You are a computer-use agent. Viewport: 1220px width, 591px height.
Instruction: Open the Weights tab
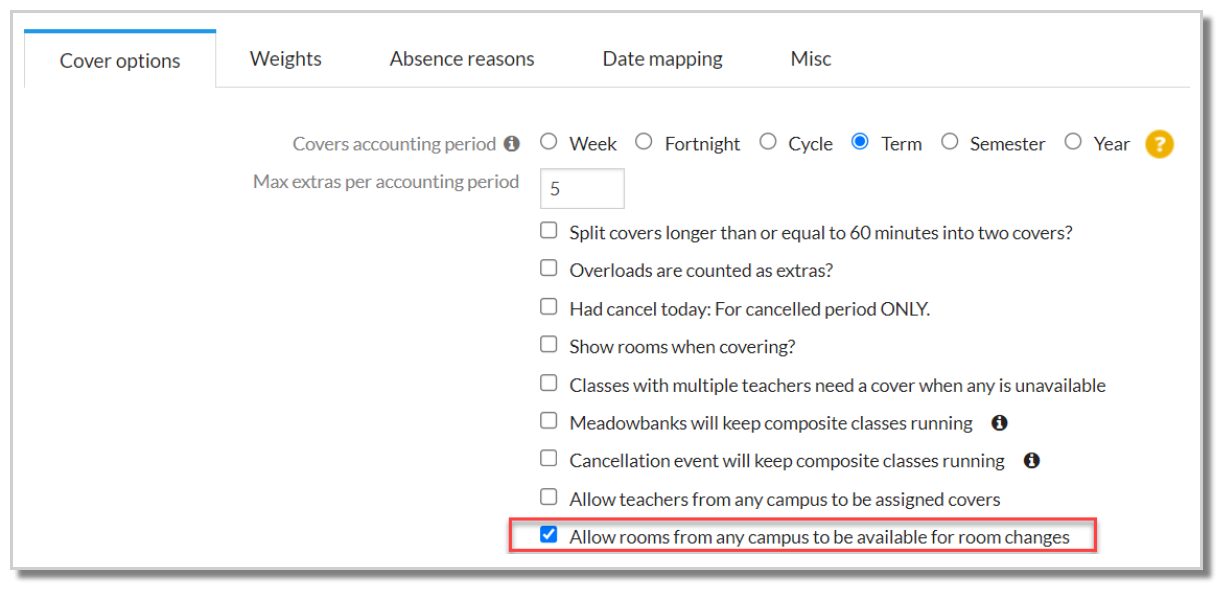[x=286, y=59]
